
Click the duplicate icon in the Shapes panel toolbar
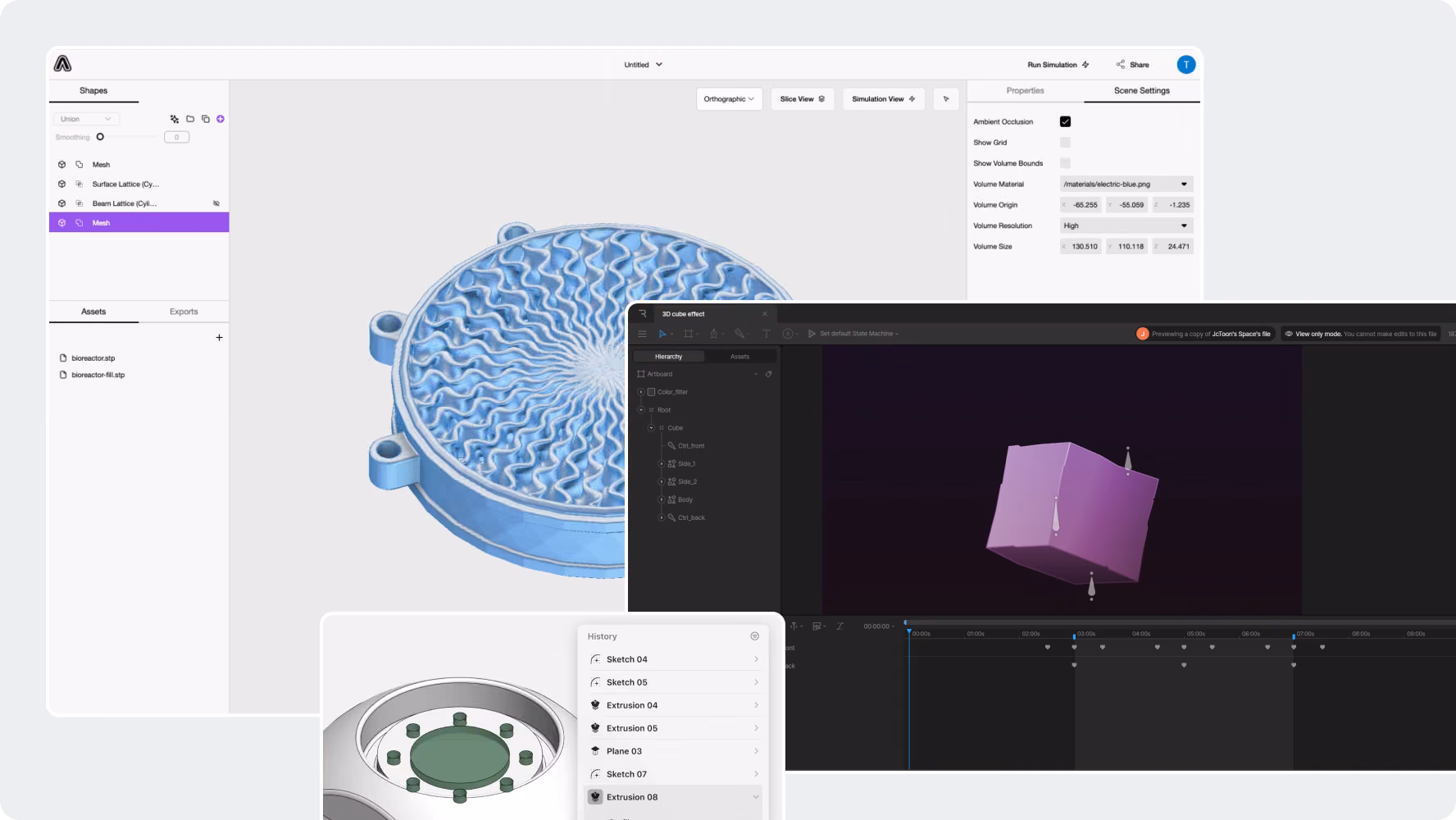[x=206, y=119]
